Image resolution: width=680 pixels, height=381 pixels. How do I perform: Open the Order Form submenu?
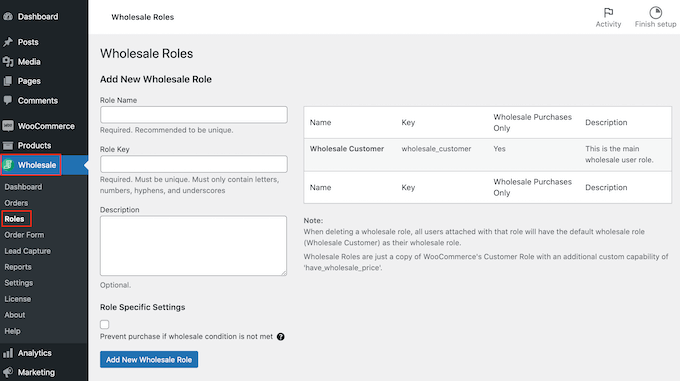coord(24,235)
